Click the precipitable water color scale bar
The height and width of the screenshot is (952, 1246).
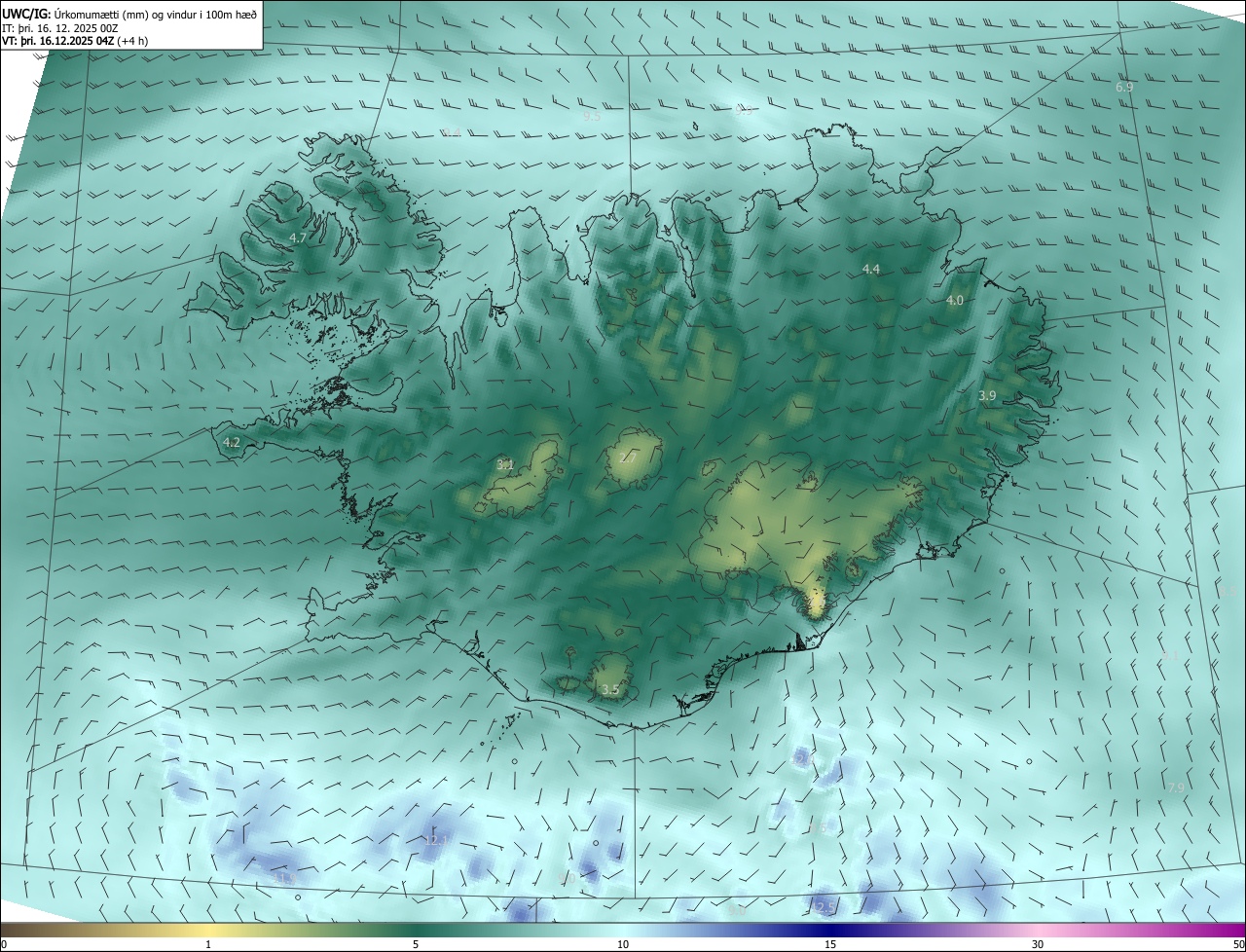click(623, 930)
